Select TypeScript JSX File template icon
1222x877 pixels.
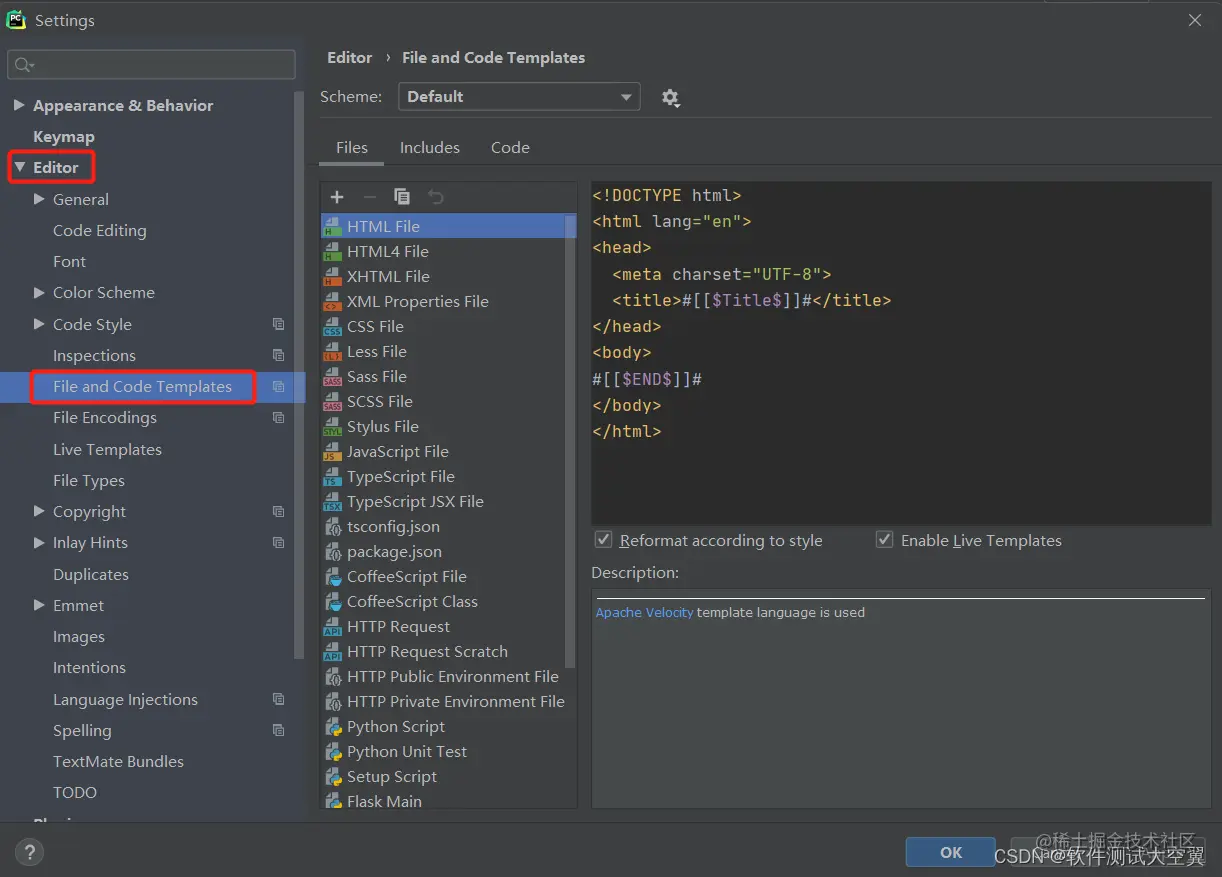[x=332, y=502]
